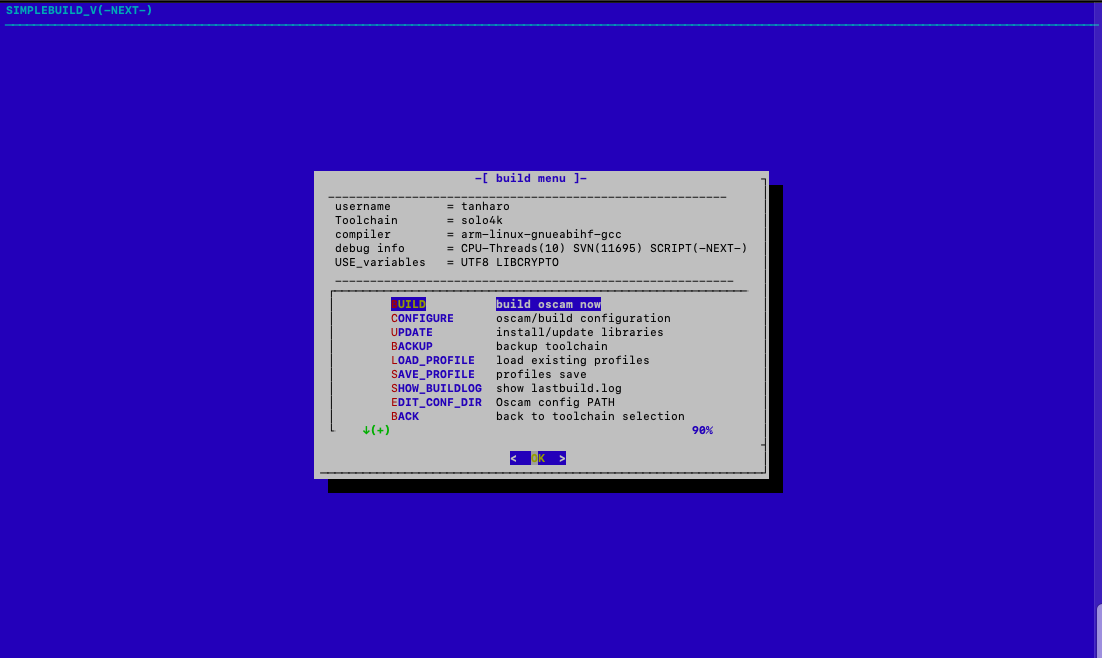1102x658 pixels.
Task: Pick the LOAD_PROFILE entry
Action: coord(433,360)
